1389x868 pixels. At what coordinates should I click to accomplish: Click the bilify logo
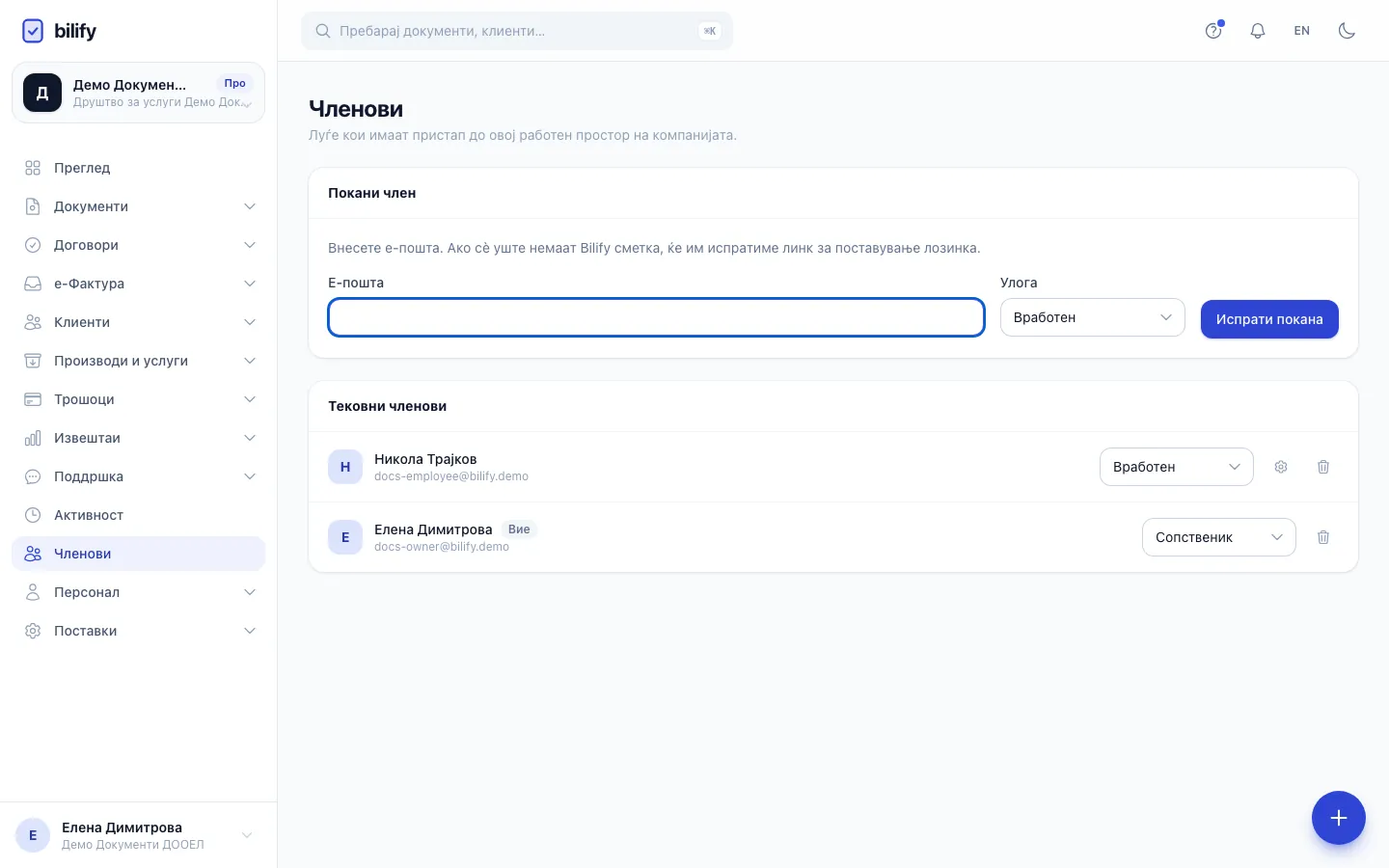(59, 31)
